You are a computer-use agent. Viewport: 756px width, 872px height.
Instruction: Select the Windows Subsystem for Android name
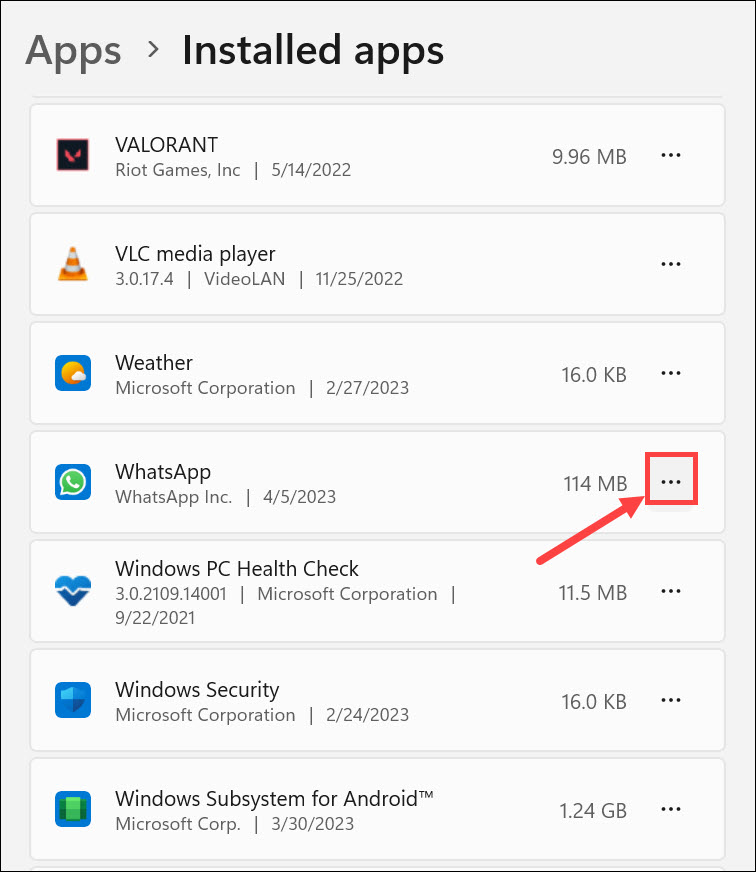point(274,799)
